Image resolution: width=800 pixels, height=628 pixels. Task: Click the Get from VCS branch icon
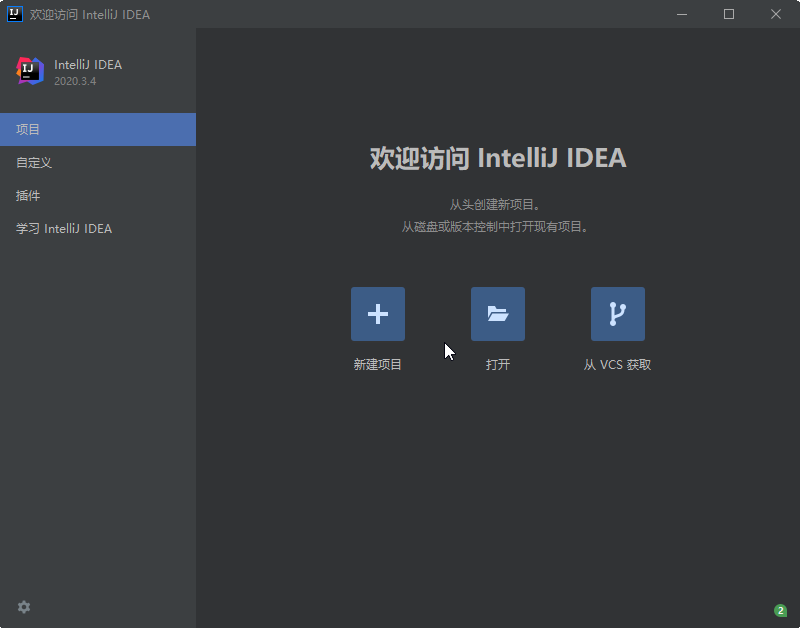tap(618, 314)
